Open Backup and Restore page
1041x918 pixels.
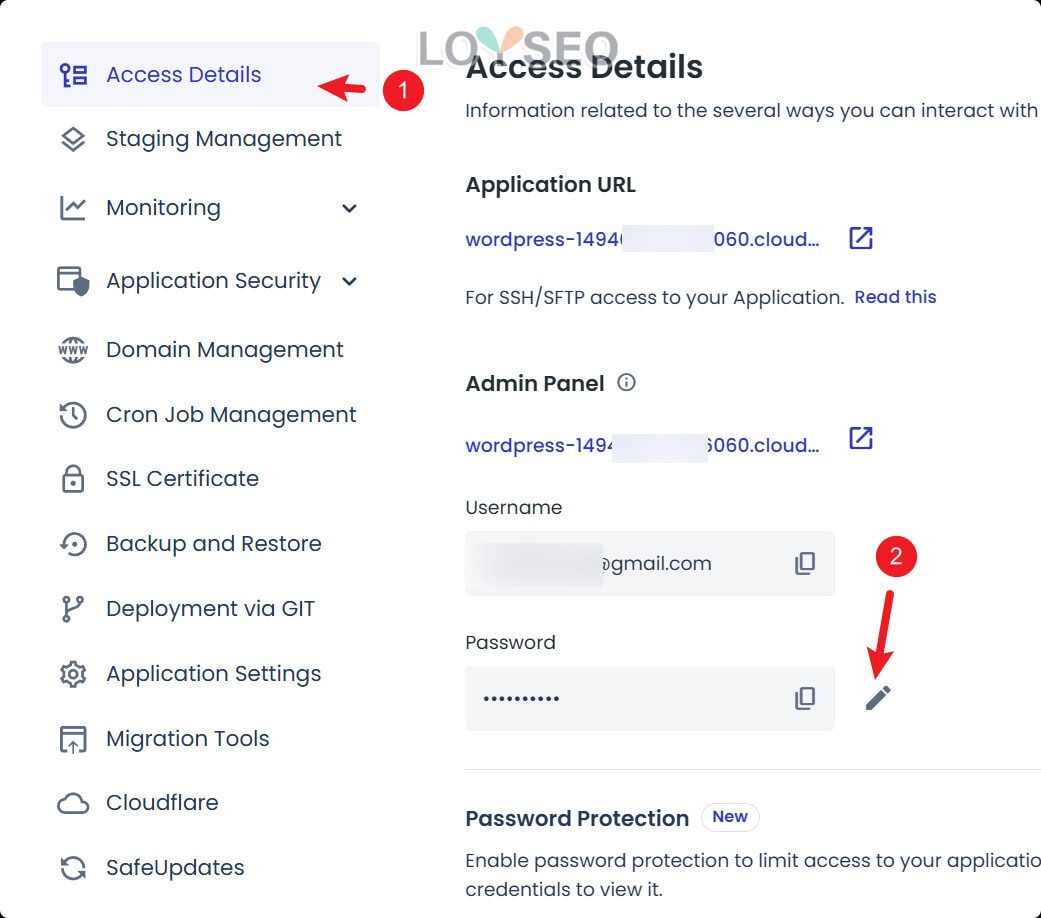pos(213,544)
